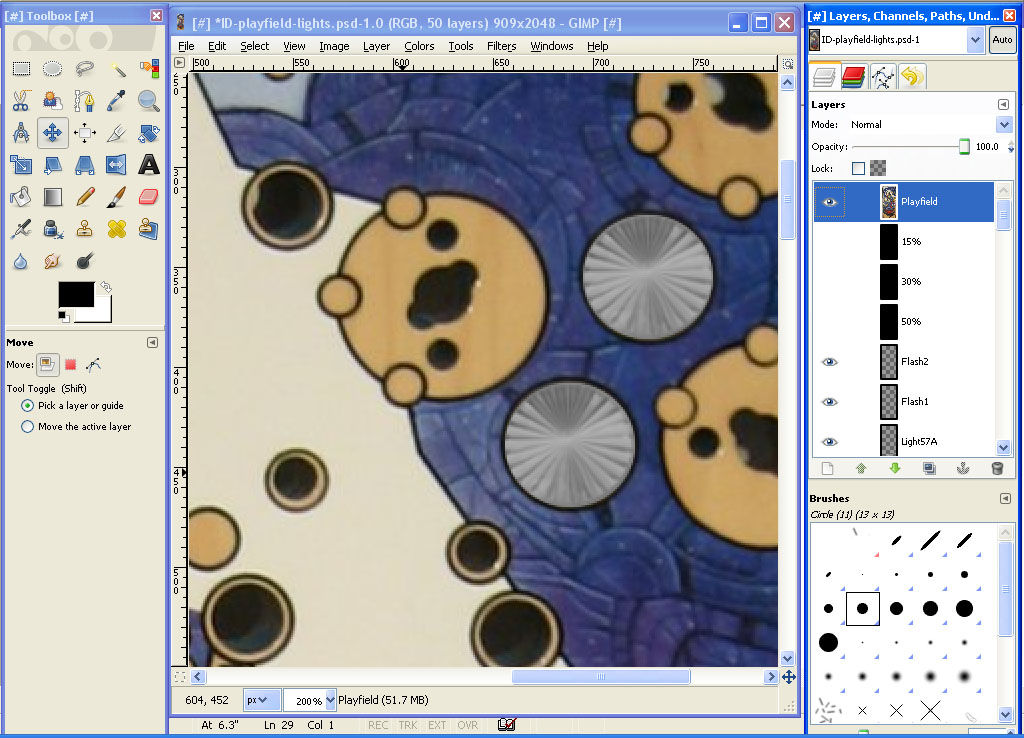
Task: Select the Fuzzy Select magic wand tool
Action: pos(117,68)
